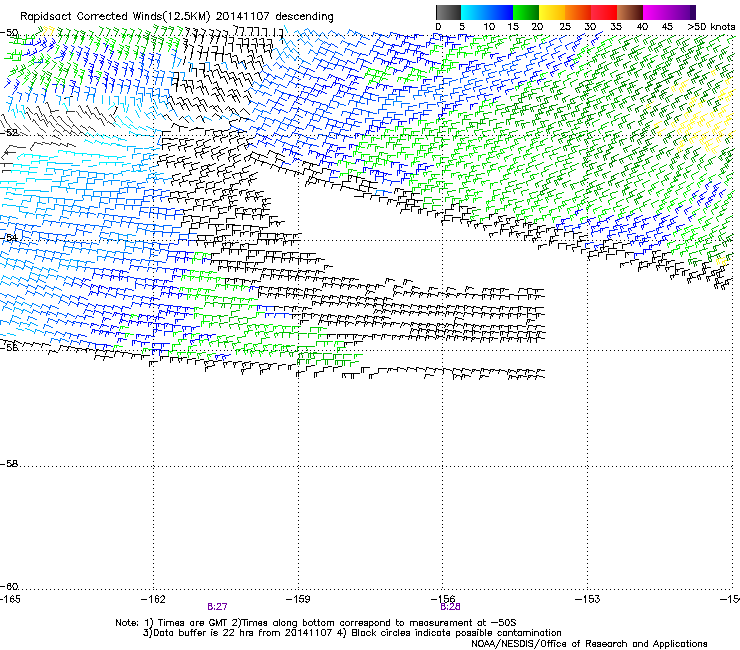Click the date text '20141107 descending'
This screenshot has height=650, width=740.
(274, 17)
